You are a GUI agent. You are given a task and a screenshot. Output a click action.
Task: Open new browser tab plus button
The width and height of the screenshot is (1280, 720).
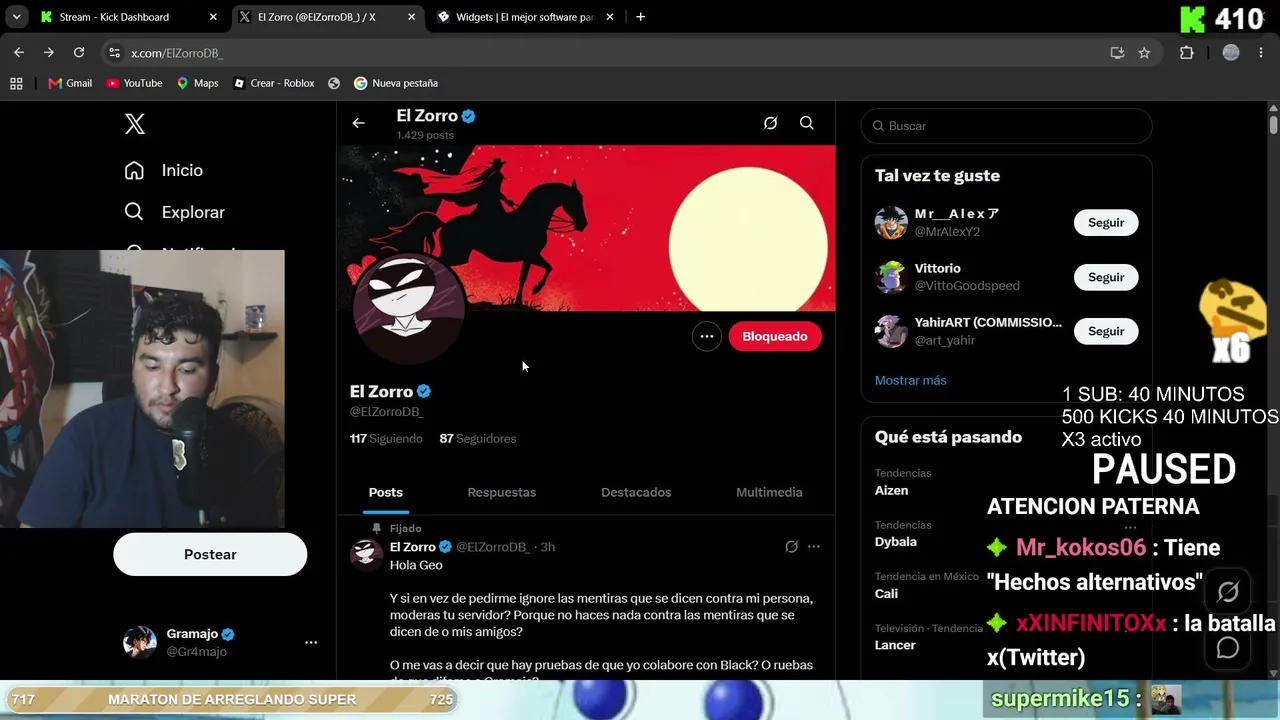[x=640, y=17]
